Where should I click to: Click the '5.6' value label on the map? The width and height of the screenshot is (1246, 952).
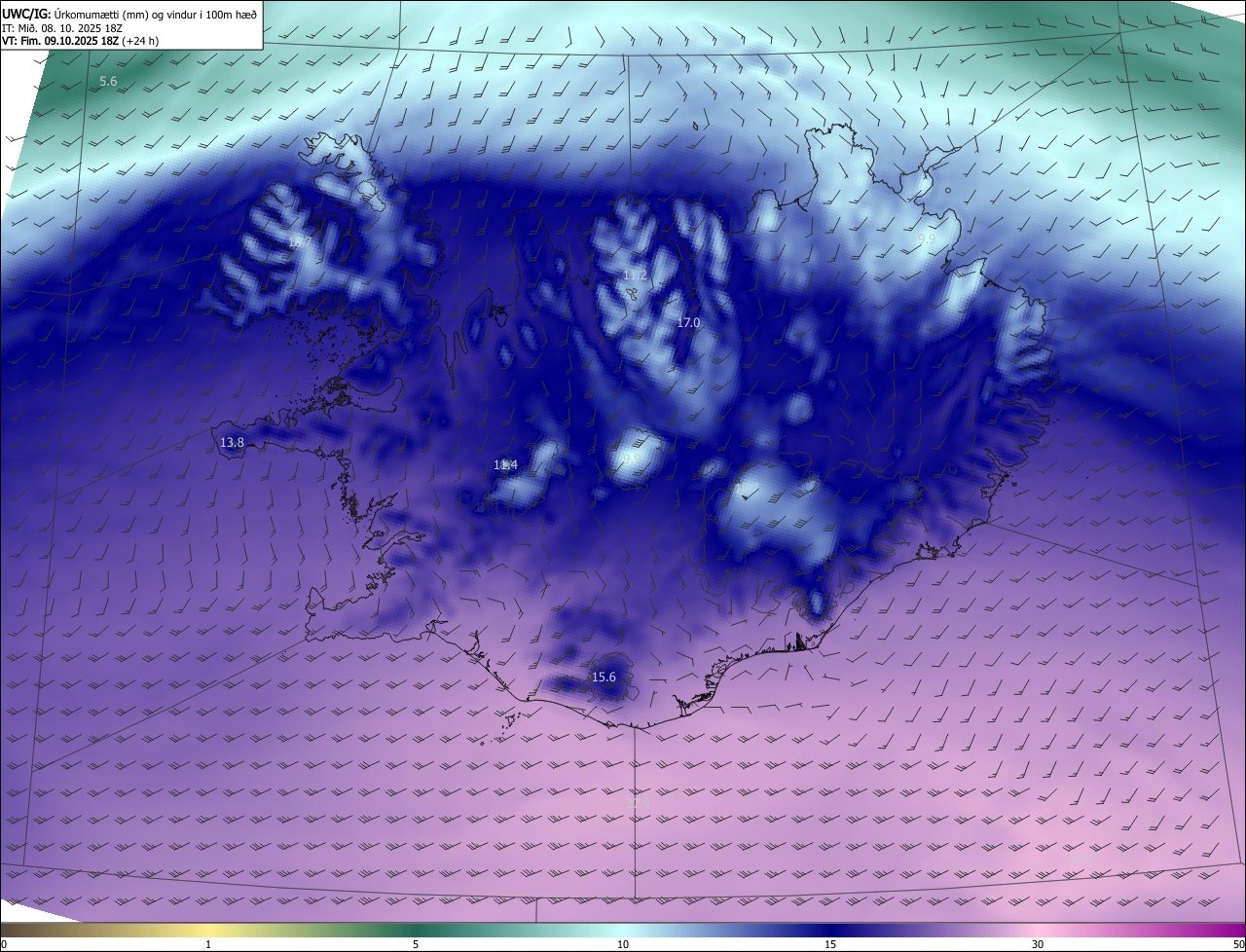pos(108,82)
